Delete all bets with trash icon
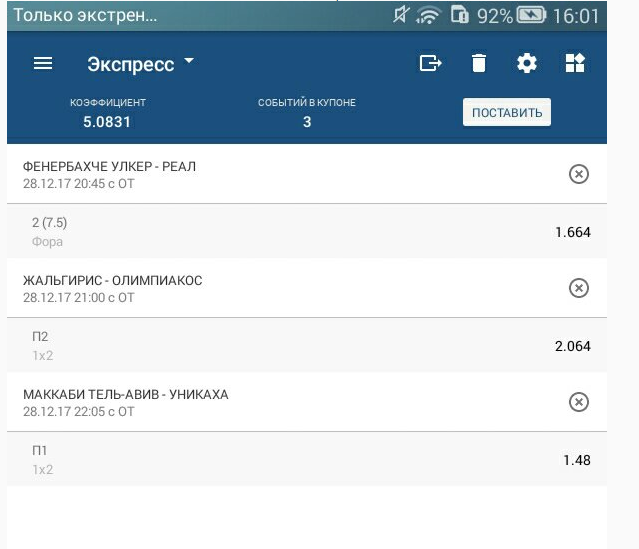 pyautogui.click(x=479, y=63)
